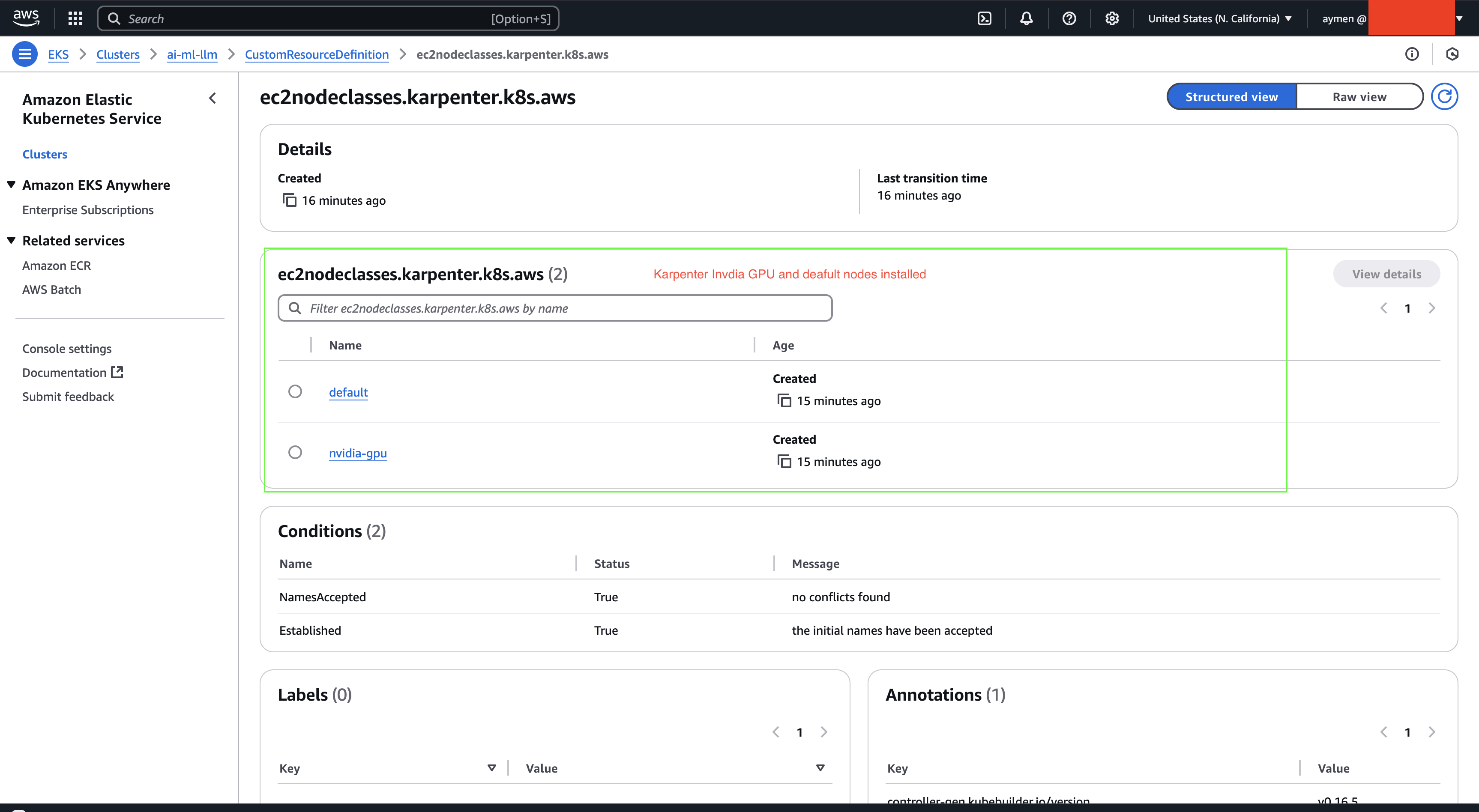1479x812 pixels.
Task: Go to previous page of Annotations
Action: point(1384,731)
